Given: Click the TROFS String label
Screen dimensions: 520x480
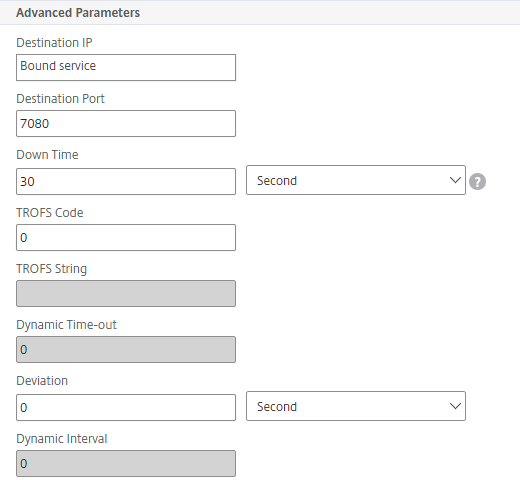Looking at the screenshot, I should (x=52, y=269).
